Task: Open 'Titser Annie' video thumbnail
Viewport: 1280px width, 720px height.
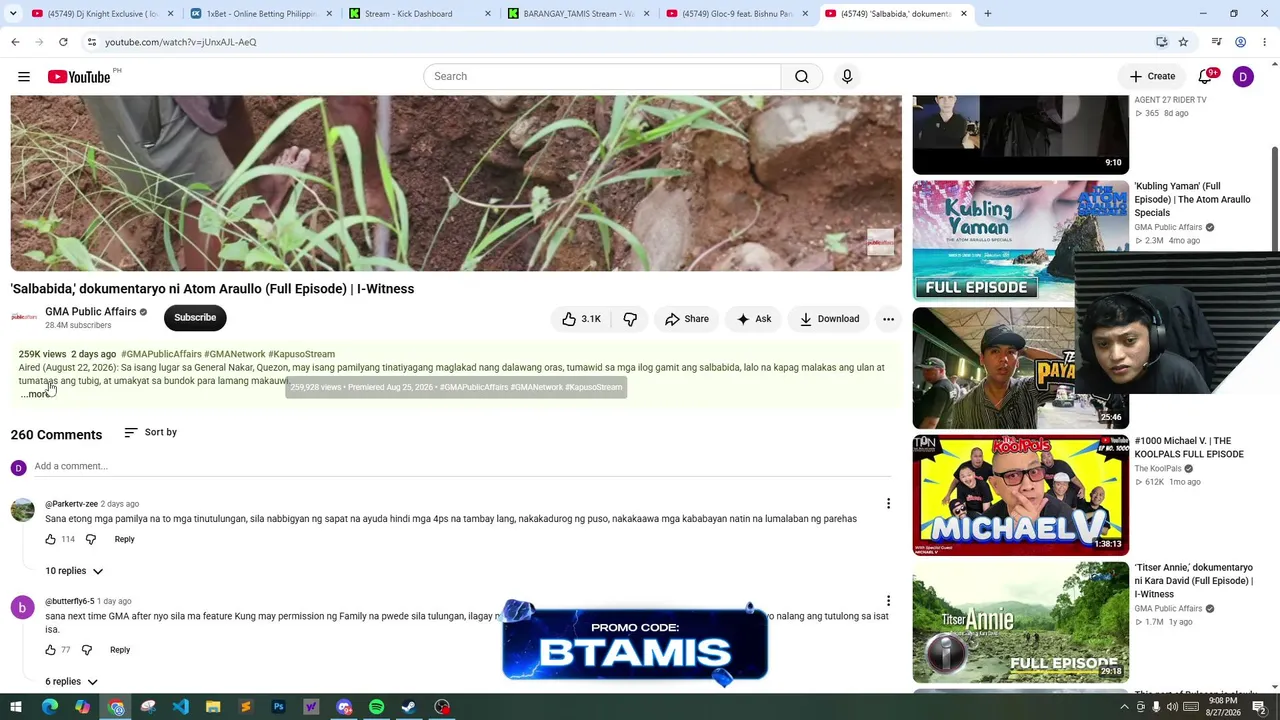Action: [1021, 622]
